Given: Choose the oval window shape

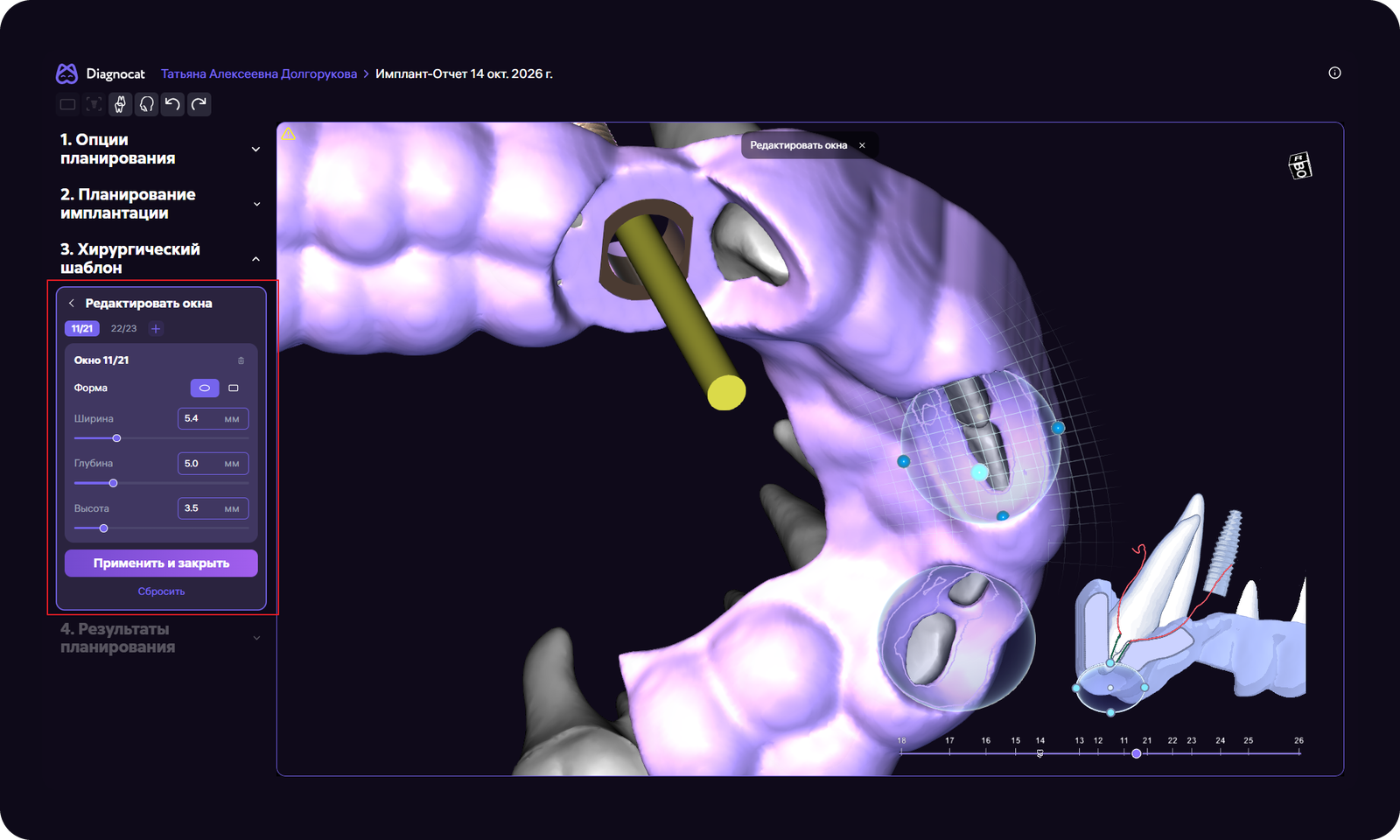Looking at the screenshot, I should (x=205, y=388).
